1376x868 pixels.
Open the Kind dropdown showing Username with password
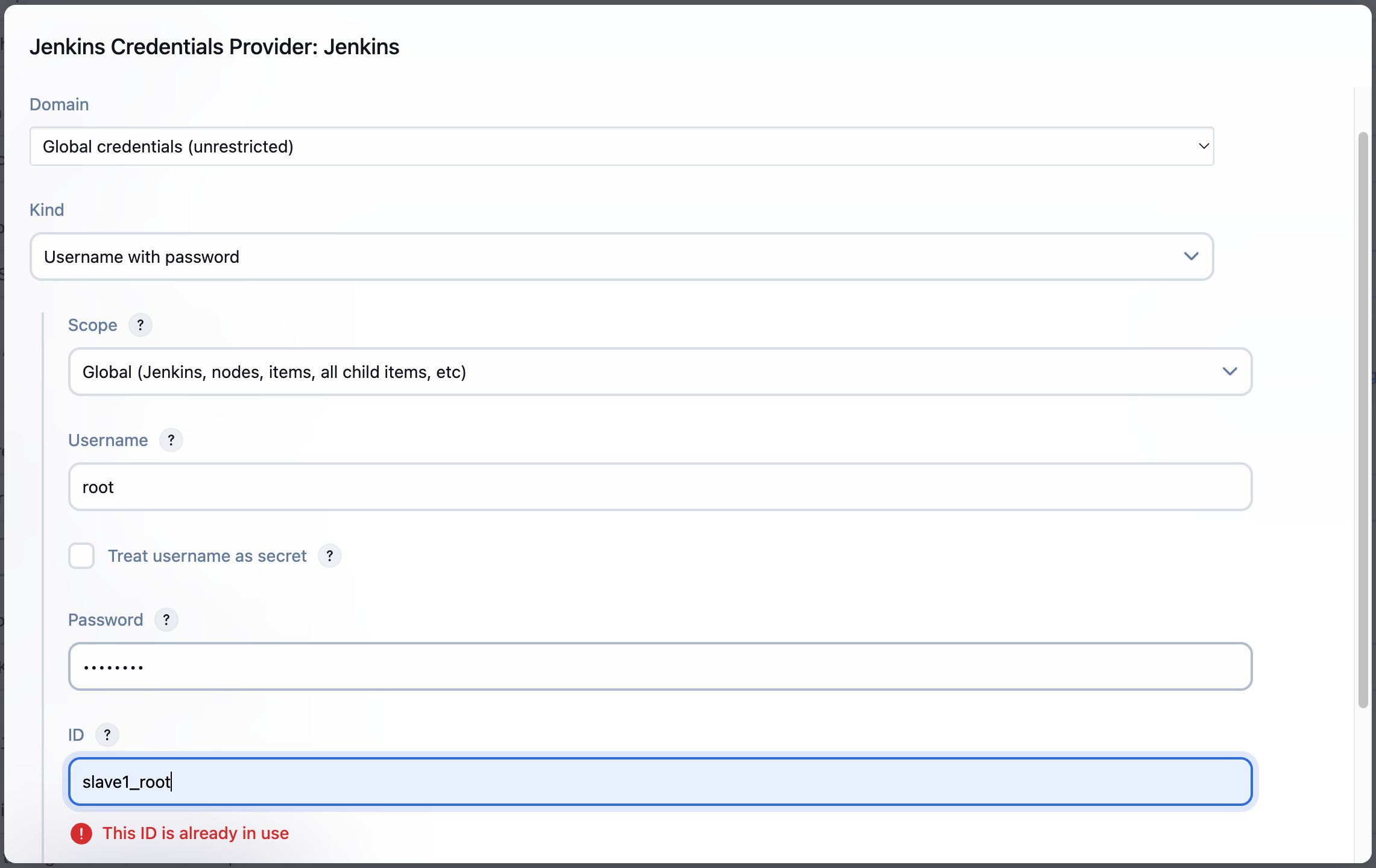point(622,257)
